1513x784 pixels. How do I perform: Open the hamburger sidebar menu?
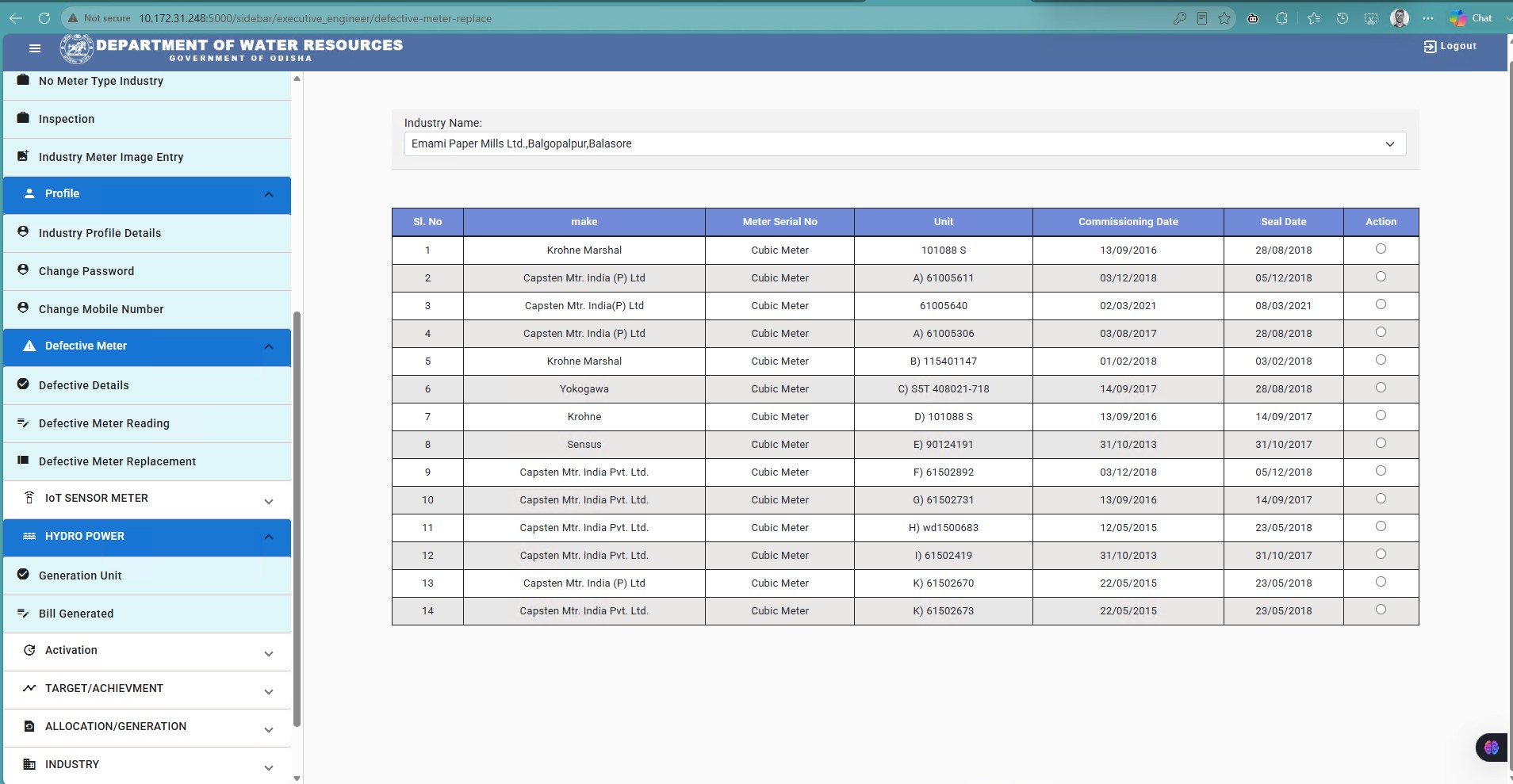click(35, 48)
